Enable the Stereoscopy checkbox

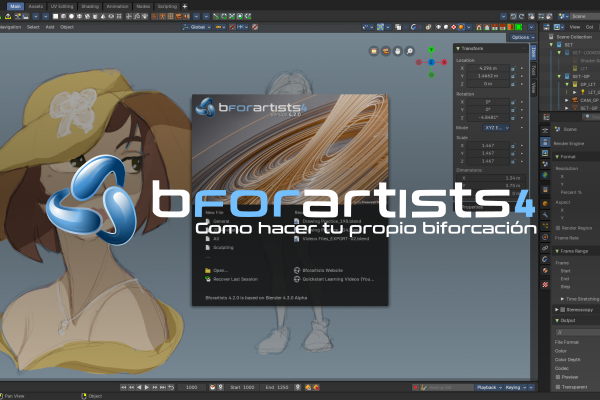563,310
